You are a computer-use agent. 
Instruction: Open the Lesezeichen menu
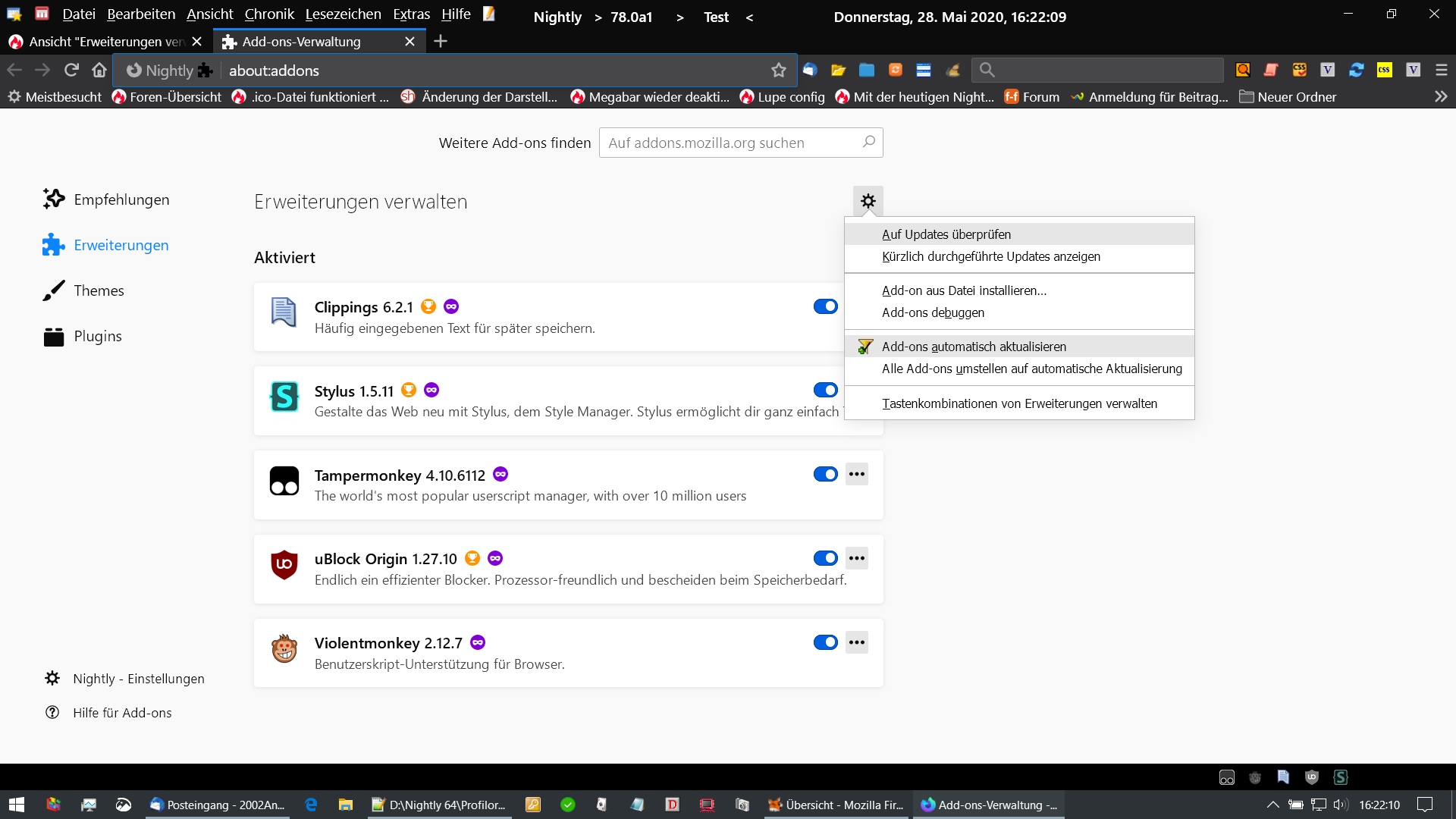tap(343, 14)
